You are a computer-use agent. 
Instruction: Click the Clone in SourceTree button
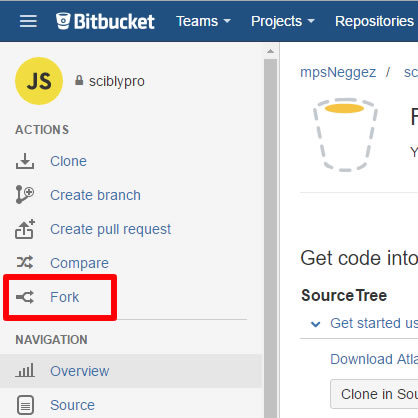pos(374,394)
